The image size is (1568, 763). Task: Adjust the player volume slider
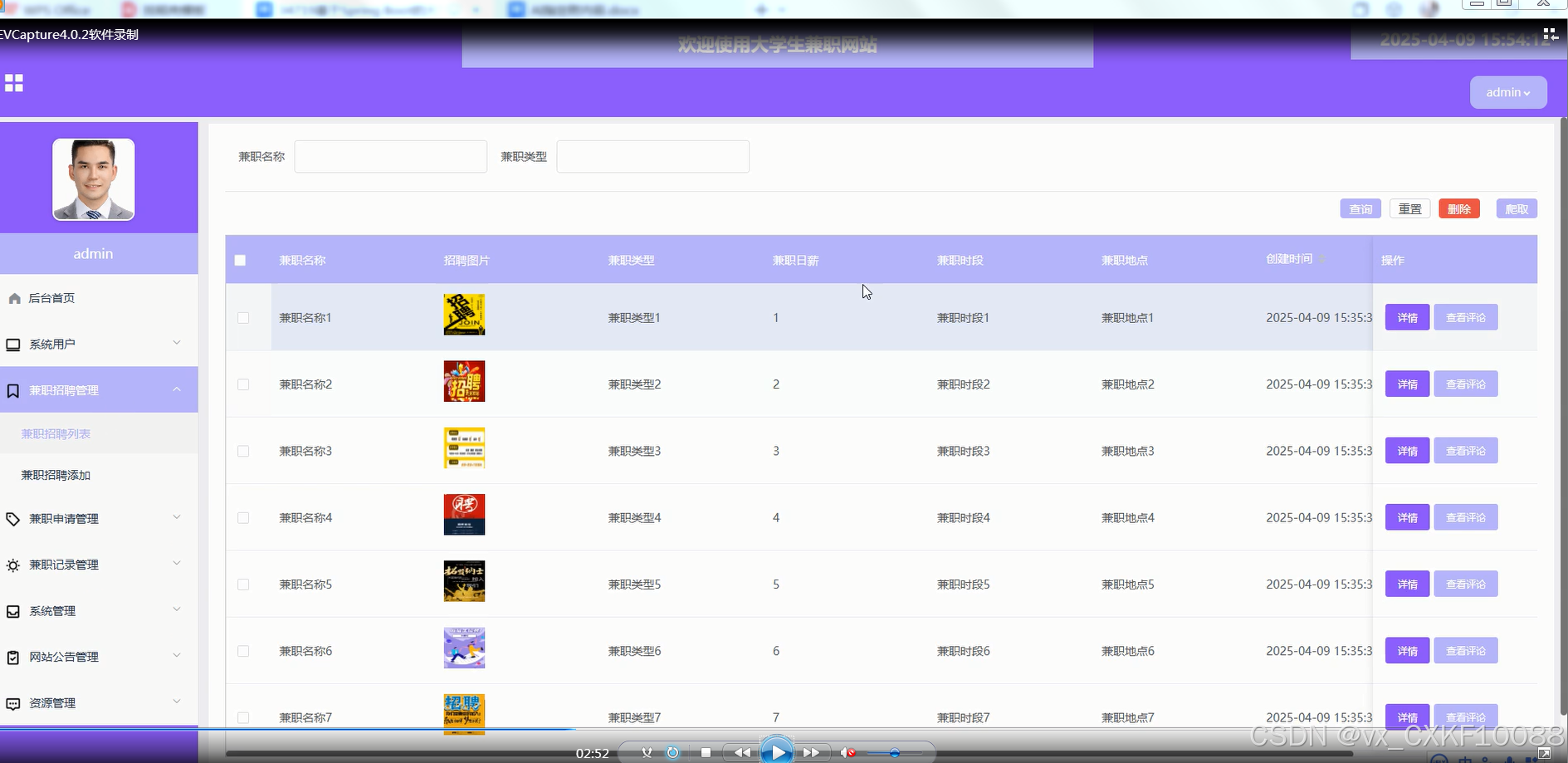(894, 753)
